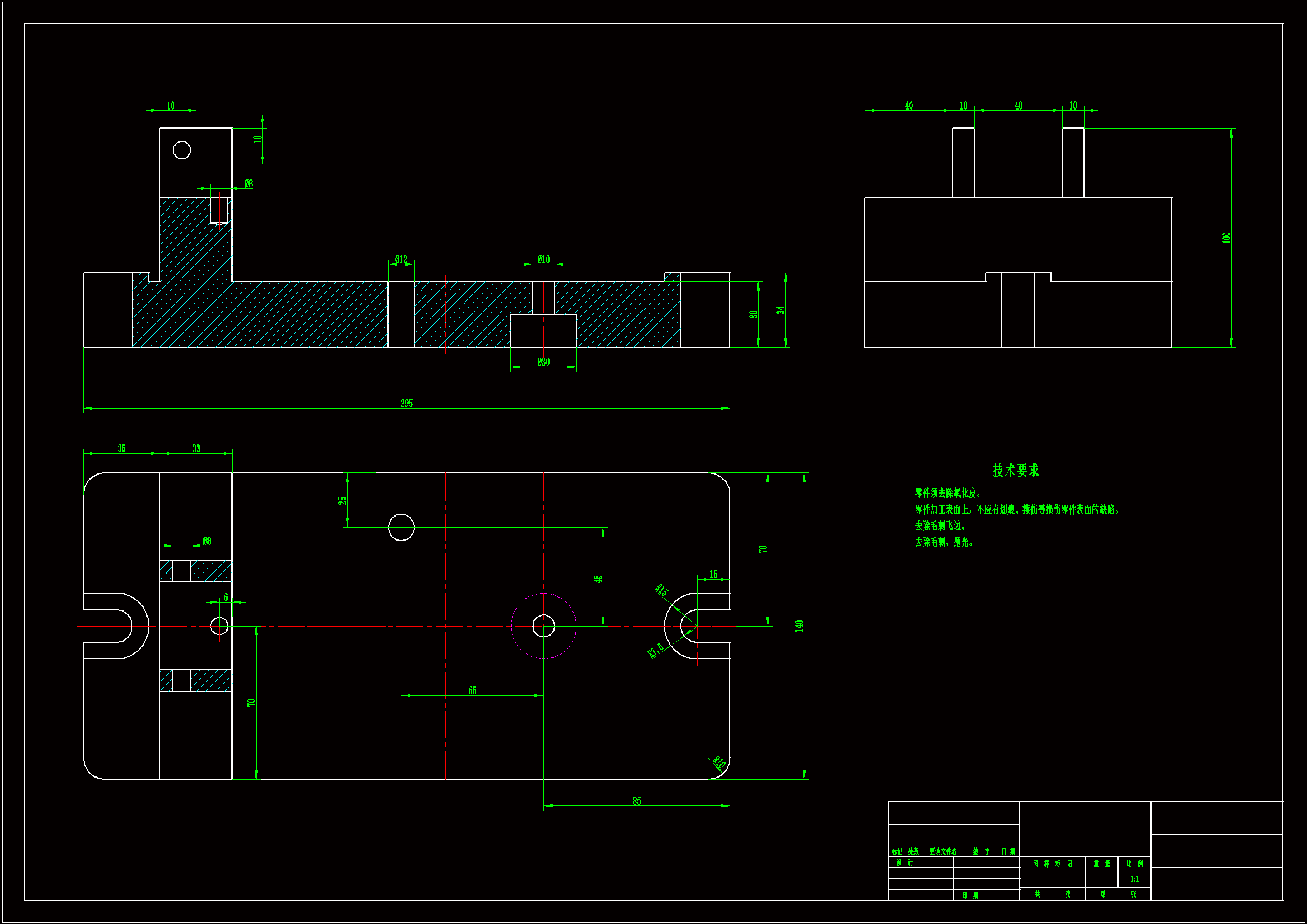Click the Ø12 hole dimension label
Image resolution: width=1307 pixels, height=924 pixels.
(x=401, y=259)
